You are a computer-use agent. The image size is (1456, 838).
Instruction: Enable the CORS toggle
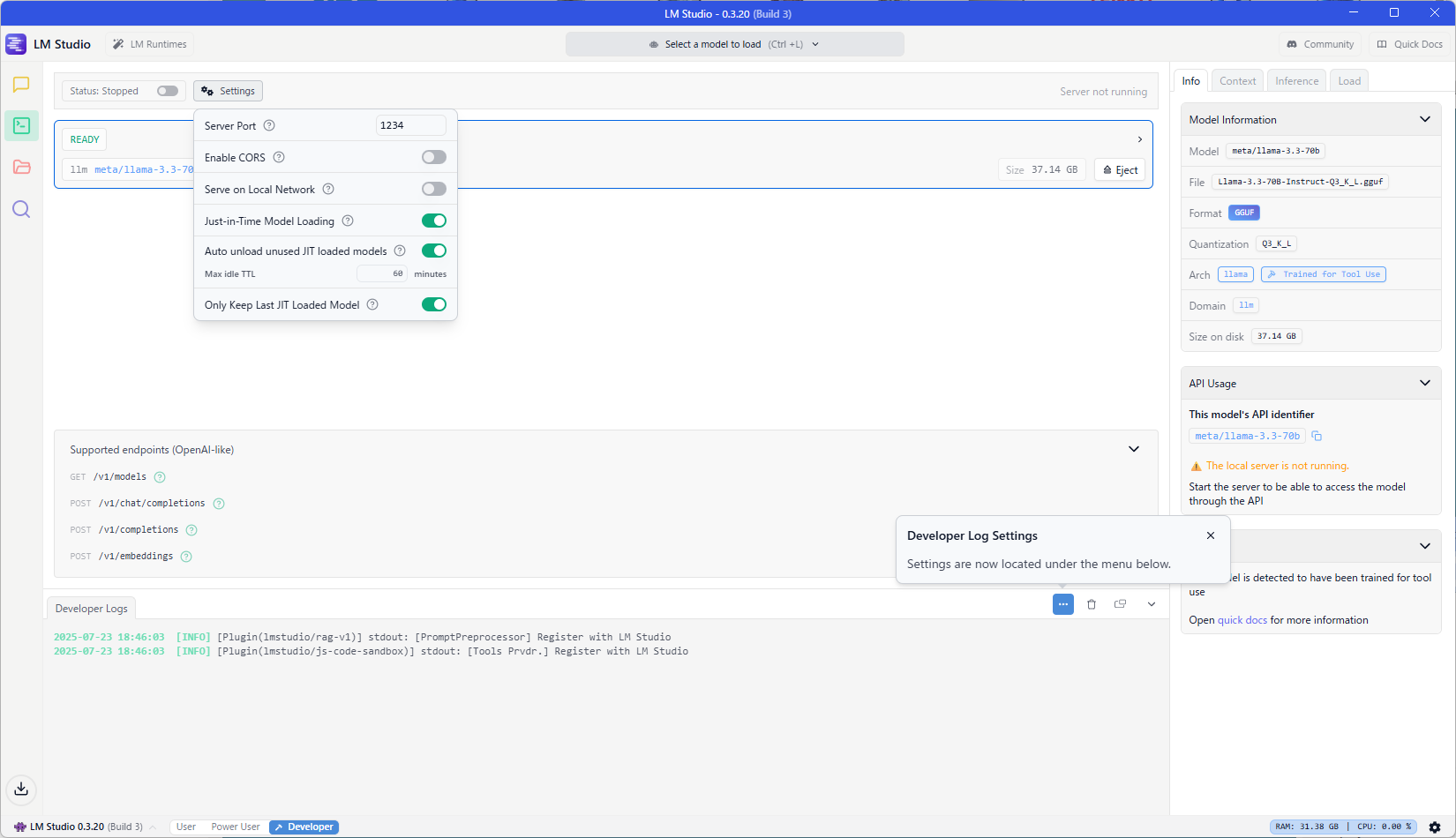(x=433, y=157)
